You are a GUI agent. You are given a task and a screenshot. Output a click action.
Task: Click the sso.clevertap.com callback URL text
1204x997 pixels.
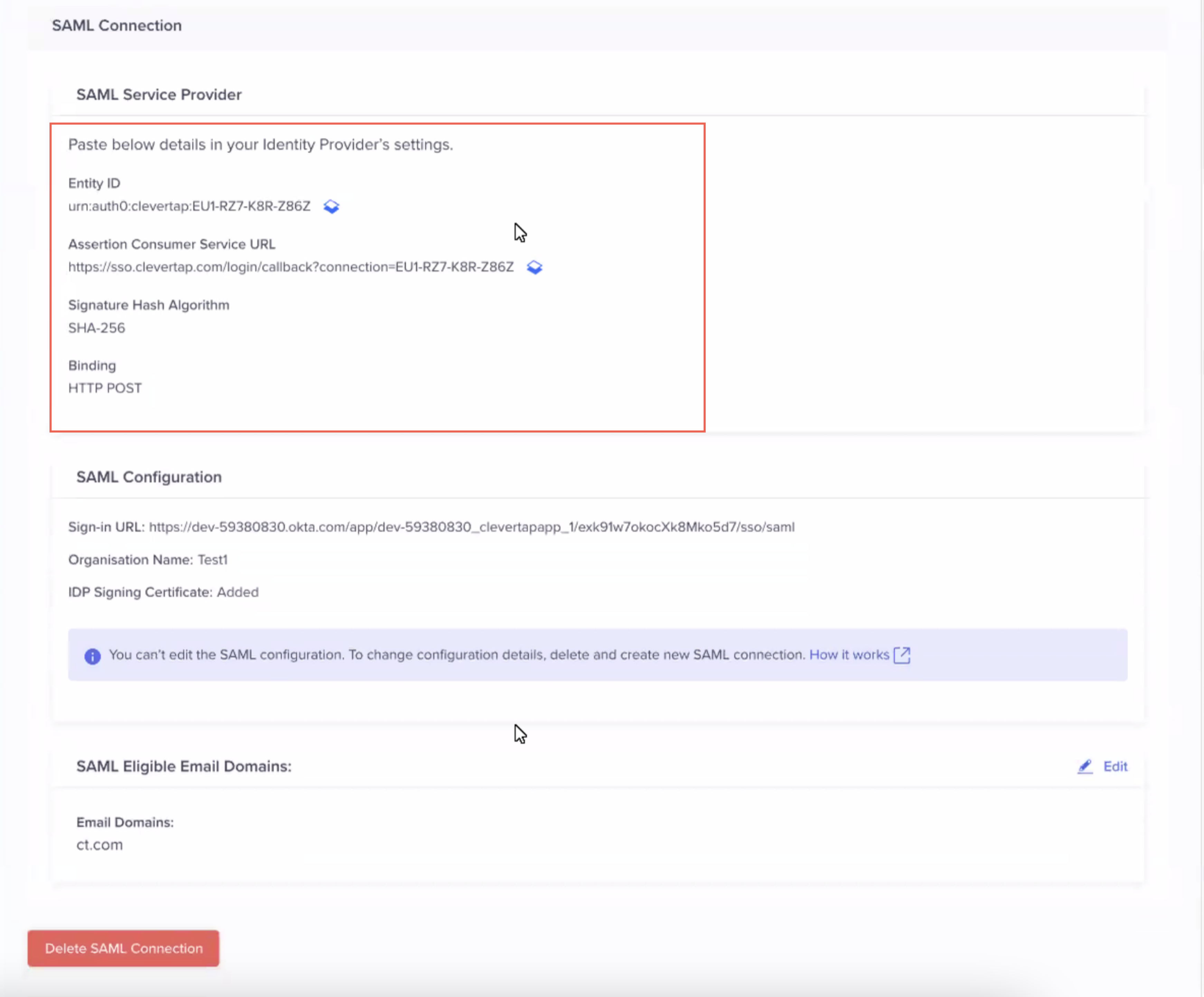pos(291,267)
